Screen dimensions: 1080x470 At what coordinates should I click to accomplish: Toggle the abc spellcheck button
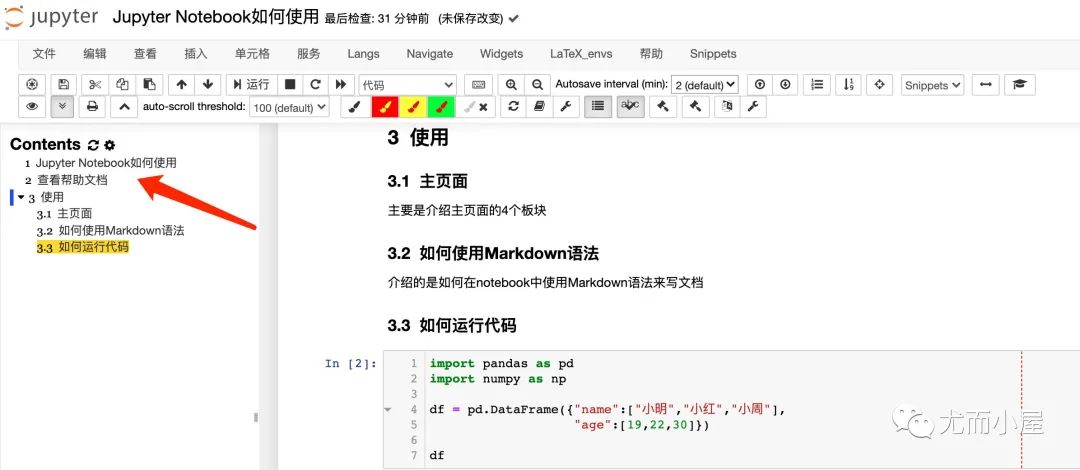point(630,107)
